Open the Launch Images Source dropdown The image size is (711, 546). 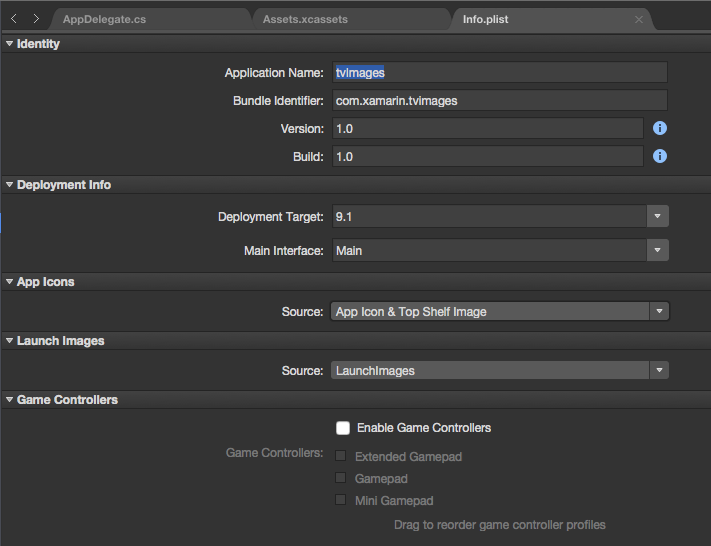658,371
